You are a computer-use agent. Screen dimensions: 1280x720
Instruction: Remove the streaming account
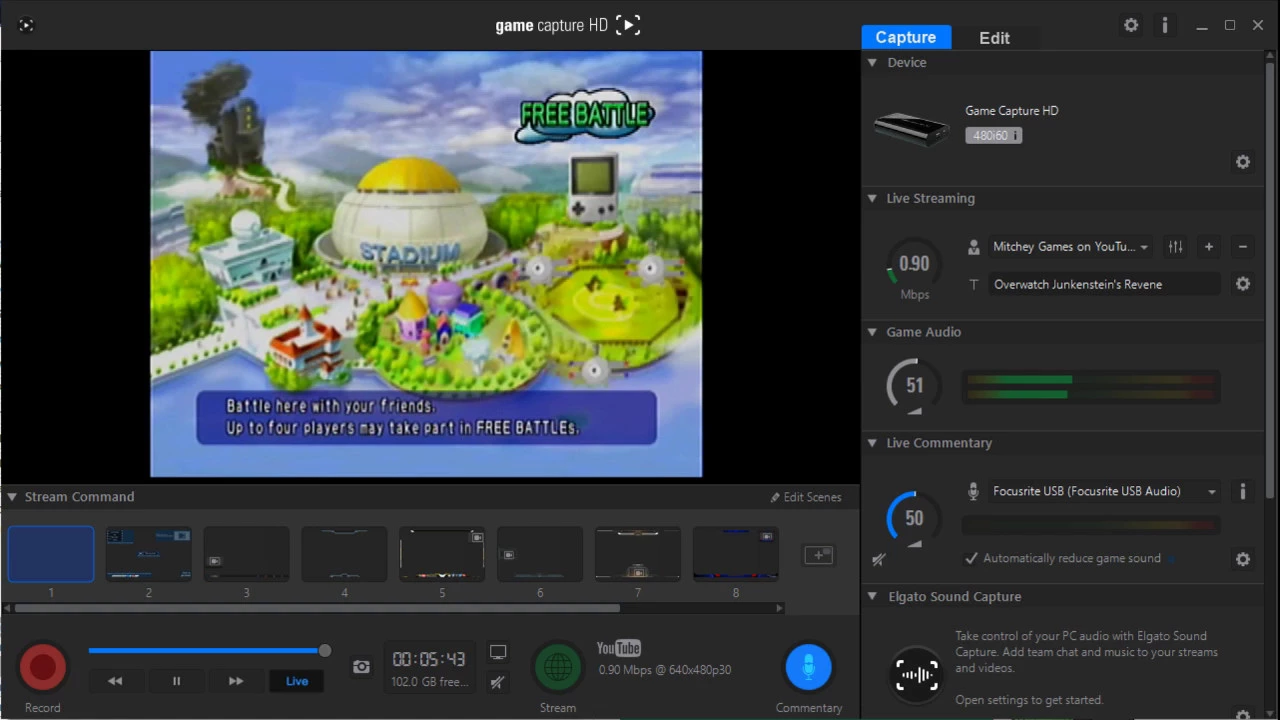click(1243, 246)
